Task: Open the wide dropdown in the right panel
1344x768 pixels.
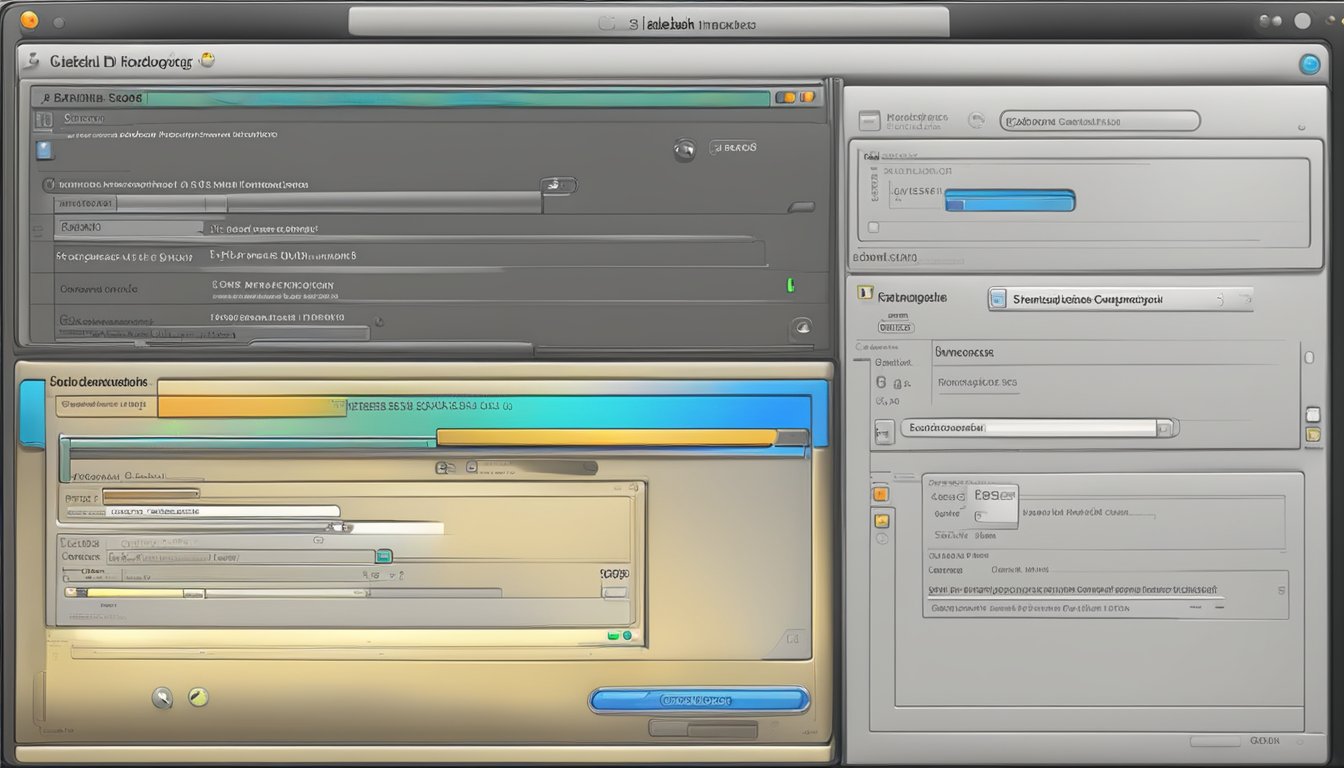Action: (1120, 299)
